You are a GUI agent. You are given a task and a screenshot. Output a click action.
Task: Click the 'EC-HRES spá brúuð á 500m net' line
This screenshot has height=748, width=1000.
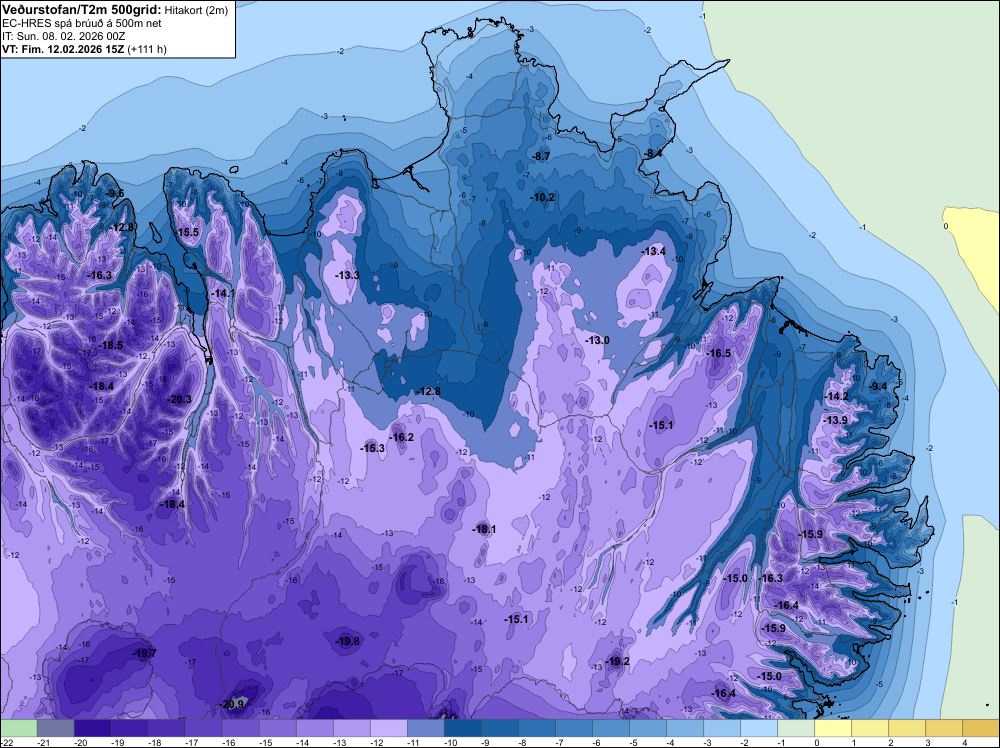tap(82, 23)
